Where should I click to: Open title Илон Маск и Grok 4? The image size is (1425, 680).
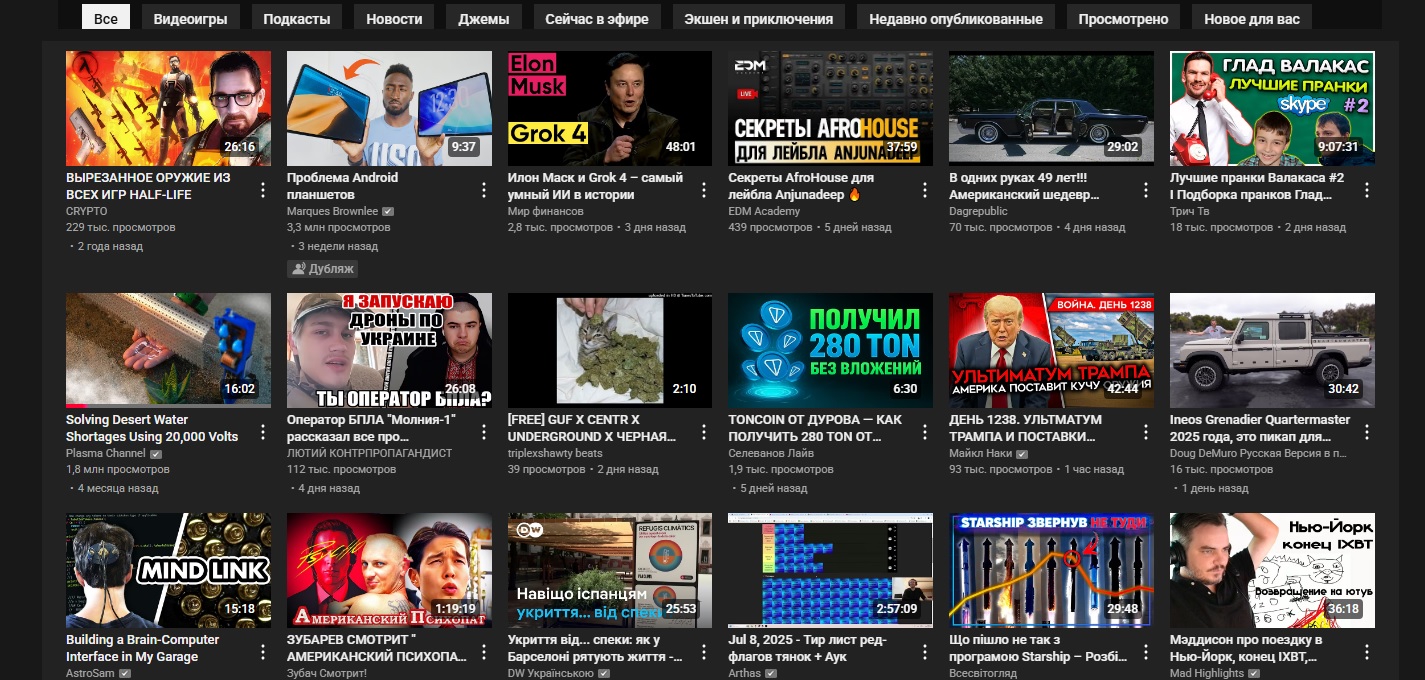click(595, 186)
